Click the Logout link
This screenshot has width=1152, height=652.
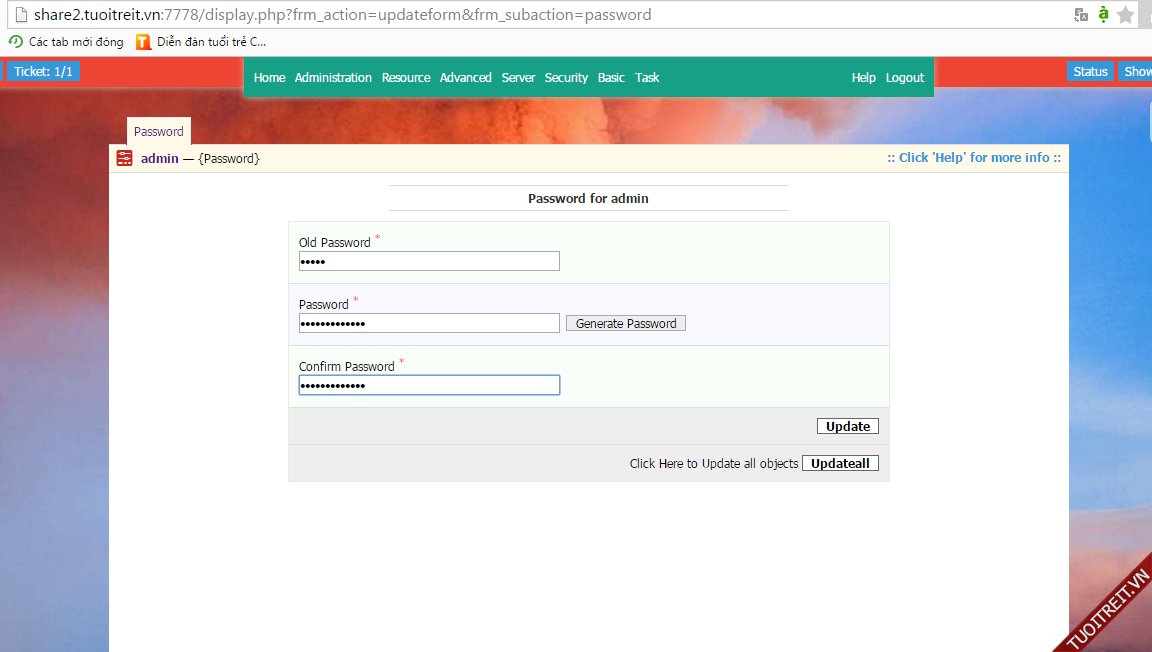coord(905,78)
